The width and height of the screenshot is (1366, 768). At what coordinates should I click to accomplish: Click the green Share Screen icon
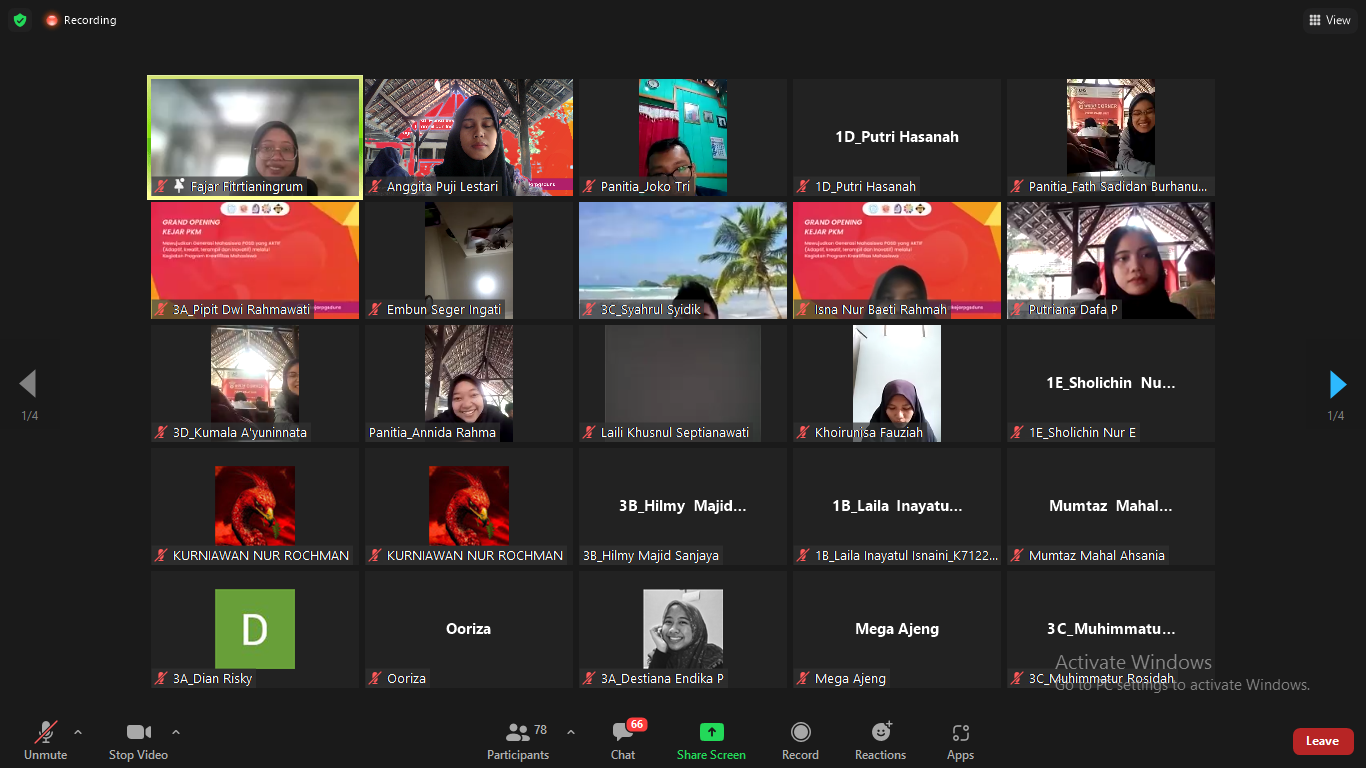[711, 732]
